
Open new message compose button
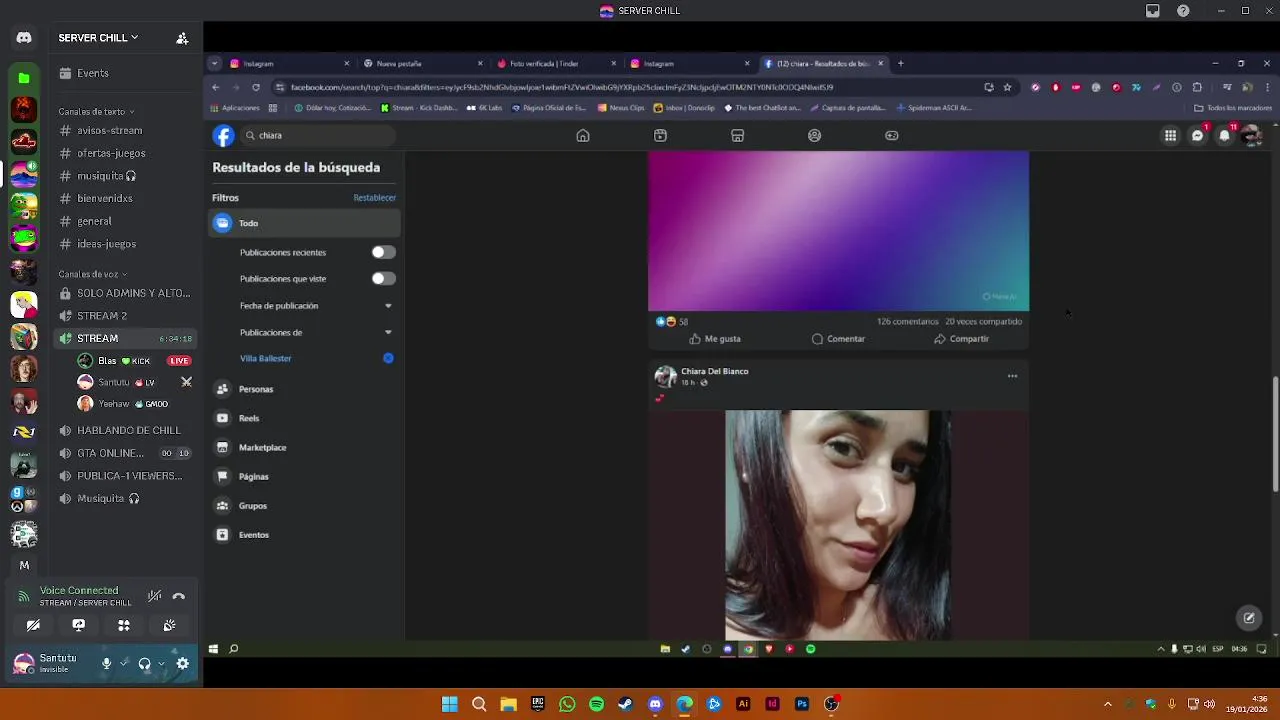[x=1249, y=618]
